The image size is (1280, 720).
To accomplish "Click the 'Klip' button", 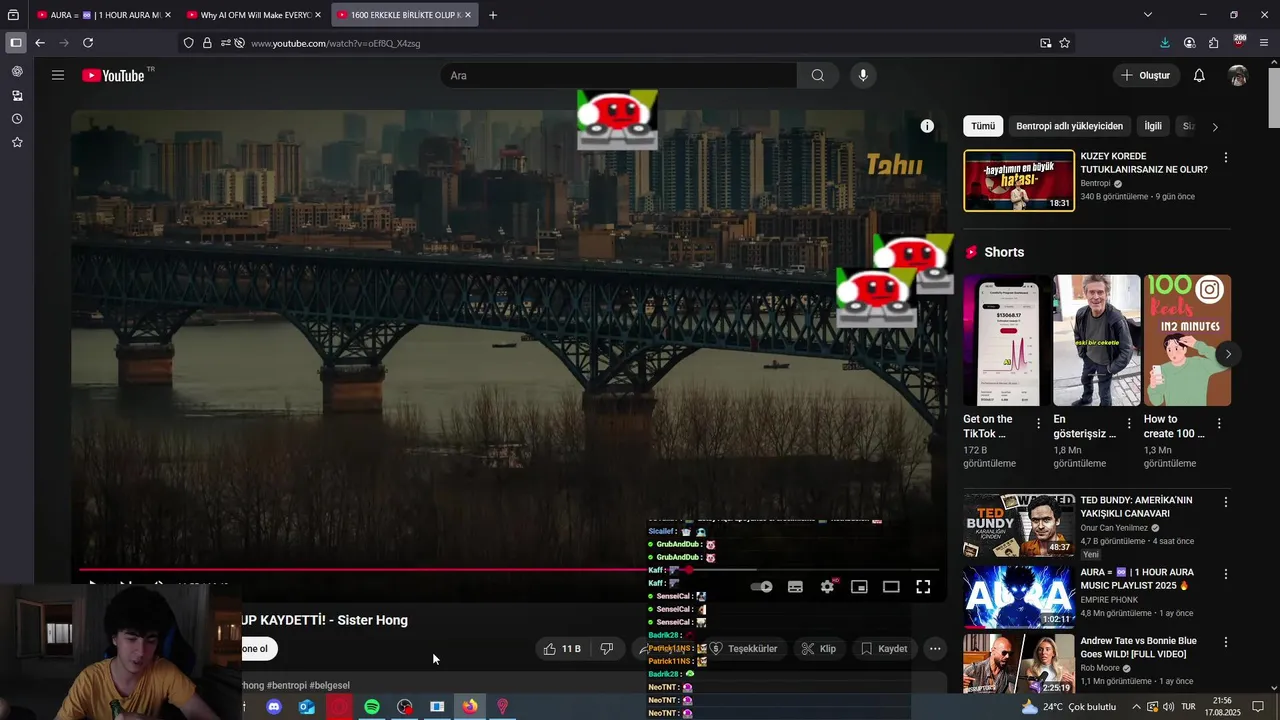I will 819,649.
